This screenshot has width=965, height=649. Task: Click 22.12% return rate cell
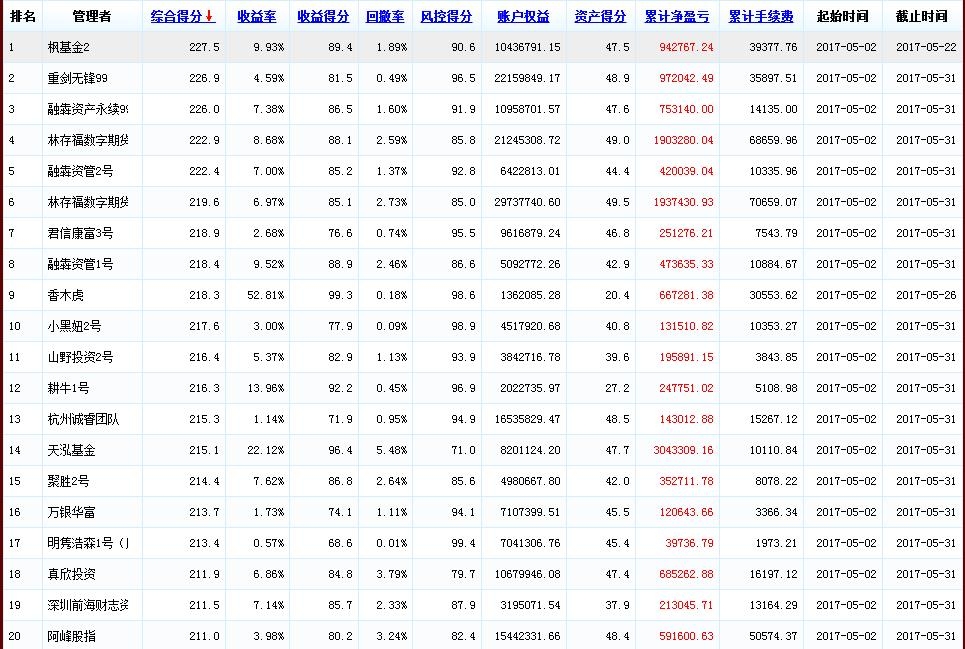[x=266, y=450]
